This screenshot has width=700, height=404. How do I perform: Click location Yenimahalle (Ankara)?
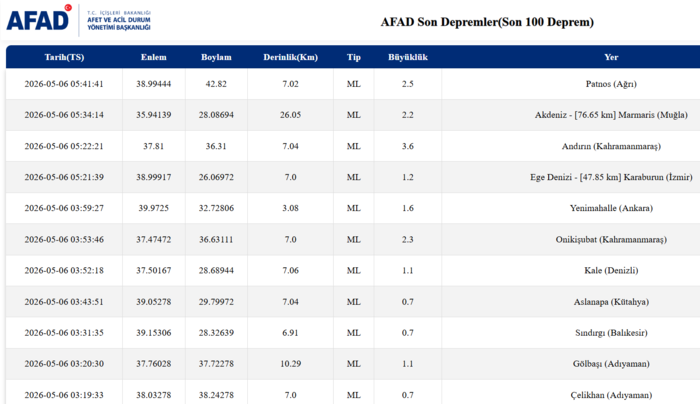(611, 208)
